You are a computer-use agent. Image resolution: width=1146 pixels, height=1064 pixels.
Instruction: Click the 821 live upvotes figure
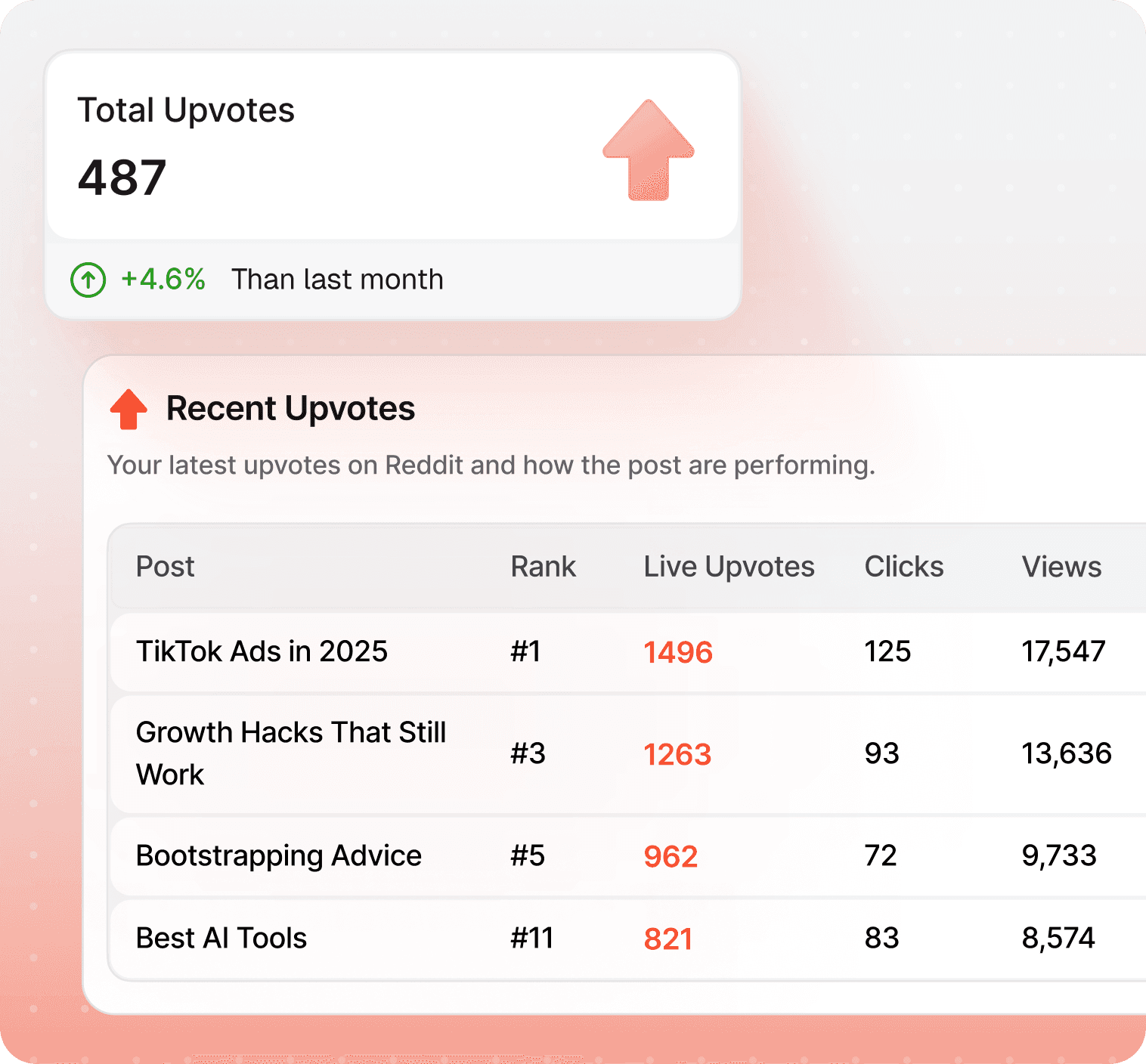tap(668, 937)
